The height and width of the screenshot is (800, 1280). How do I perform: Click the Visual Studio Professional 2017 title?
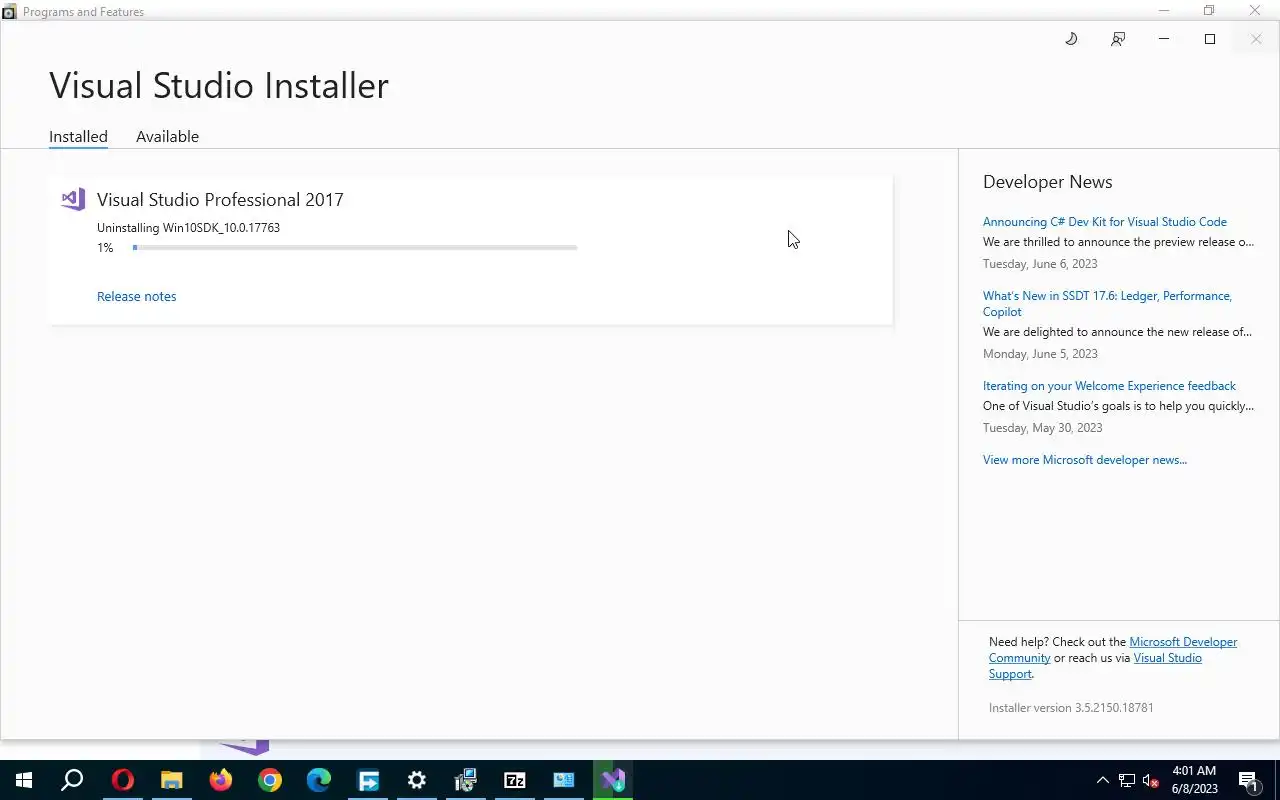point(220,200)
